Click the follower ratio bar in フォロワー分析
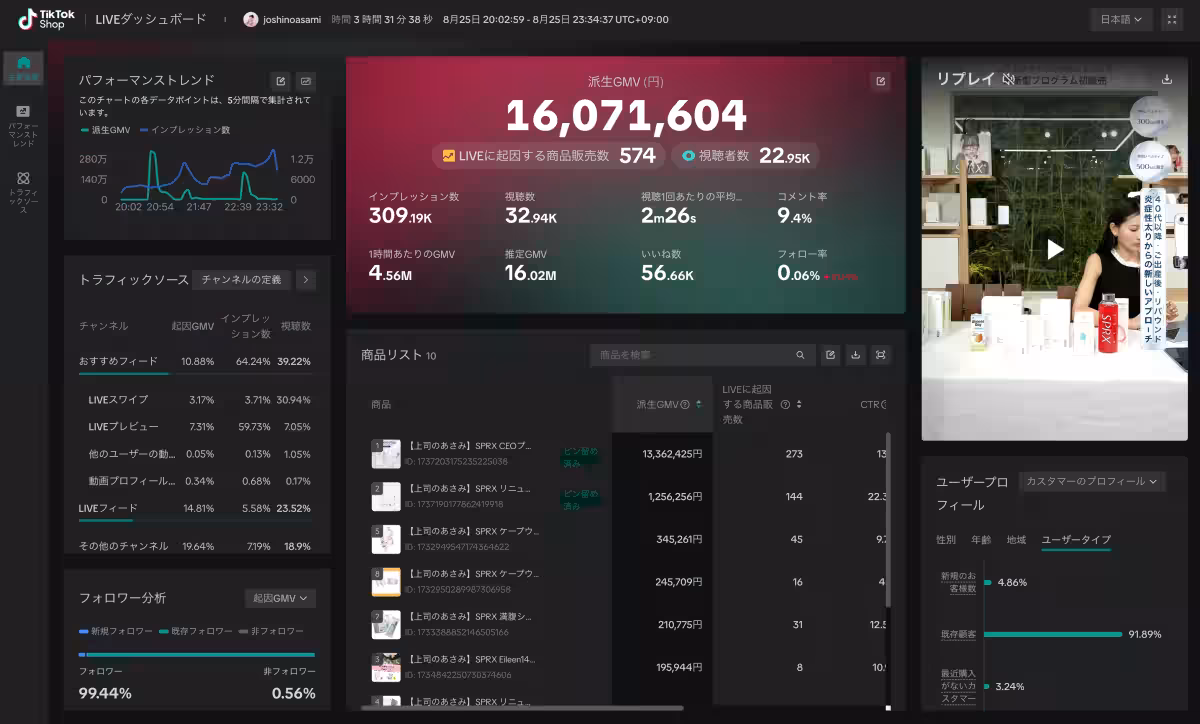 click(x=197, y=655)
